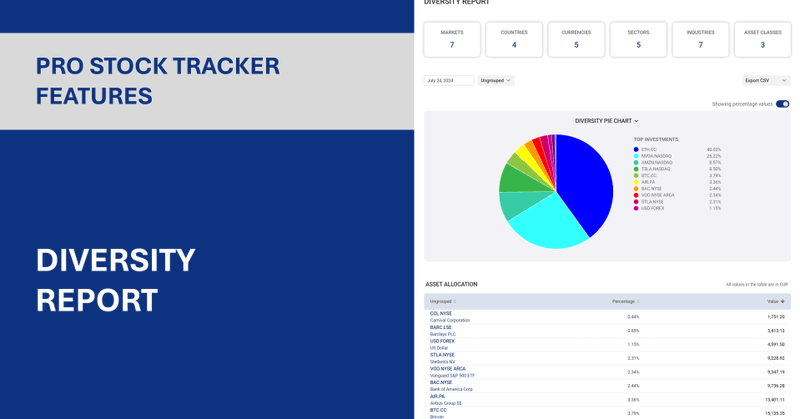800x419 pixels.
Task: Click the Vanguard S&P 500 ETF name
Action: (452, 376)
